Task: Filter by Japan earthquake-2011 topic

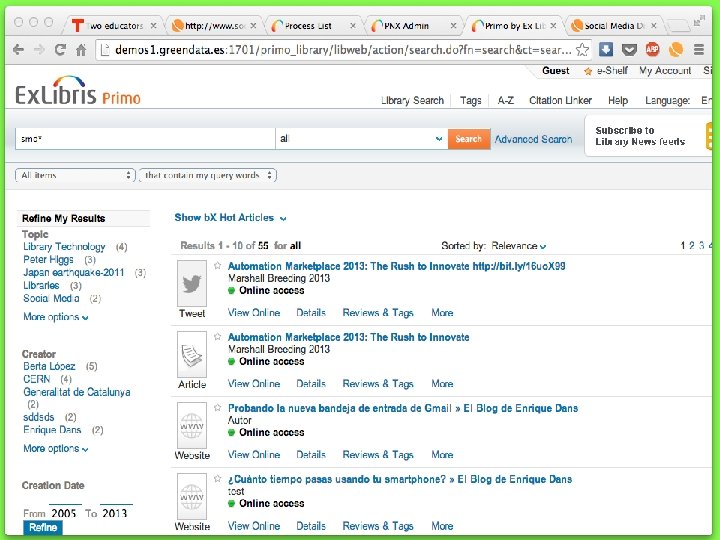Action: tap(73, 272)
